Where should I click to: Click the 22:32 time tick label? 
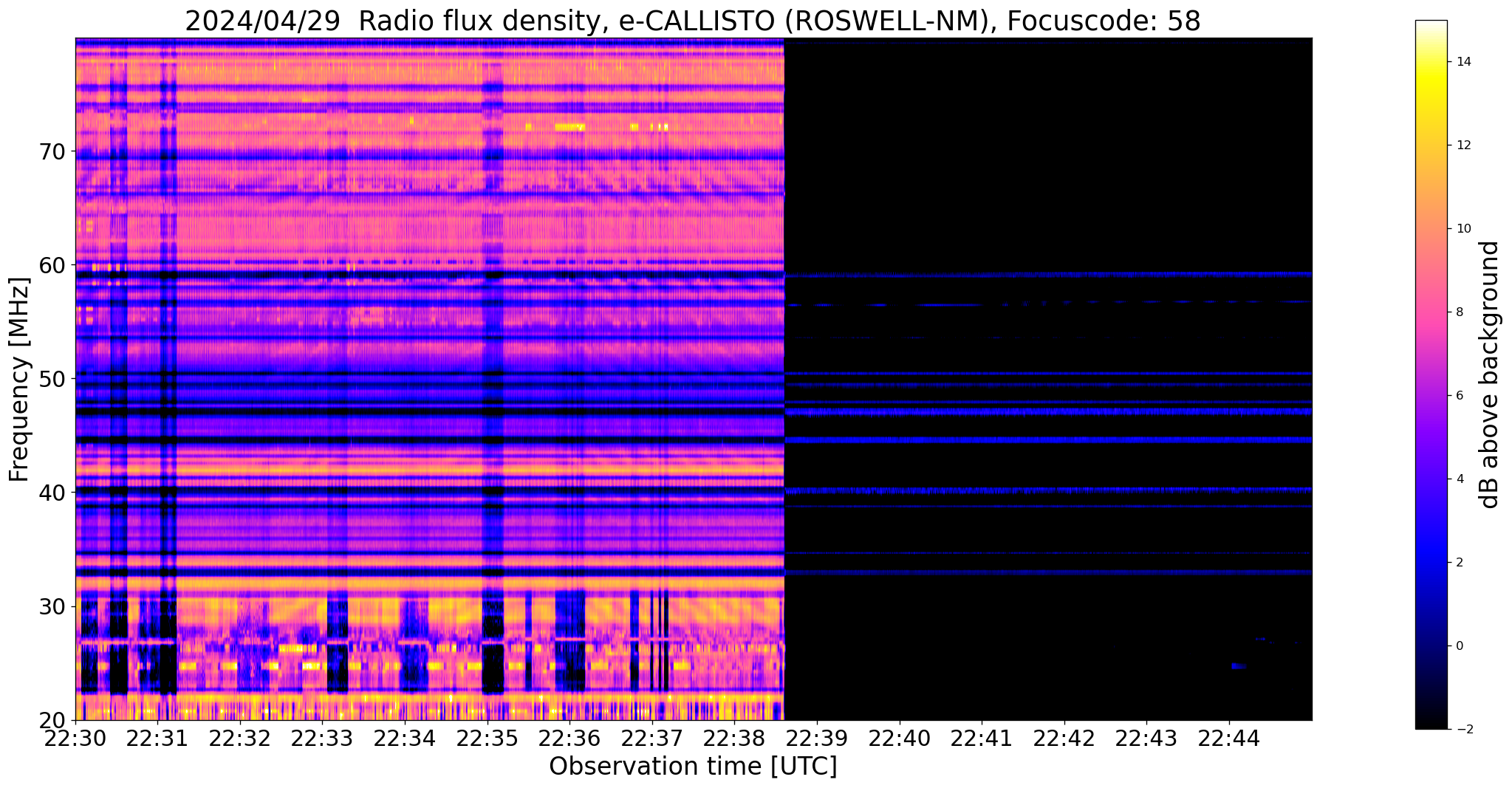240,737
